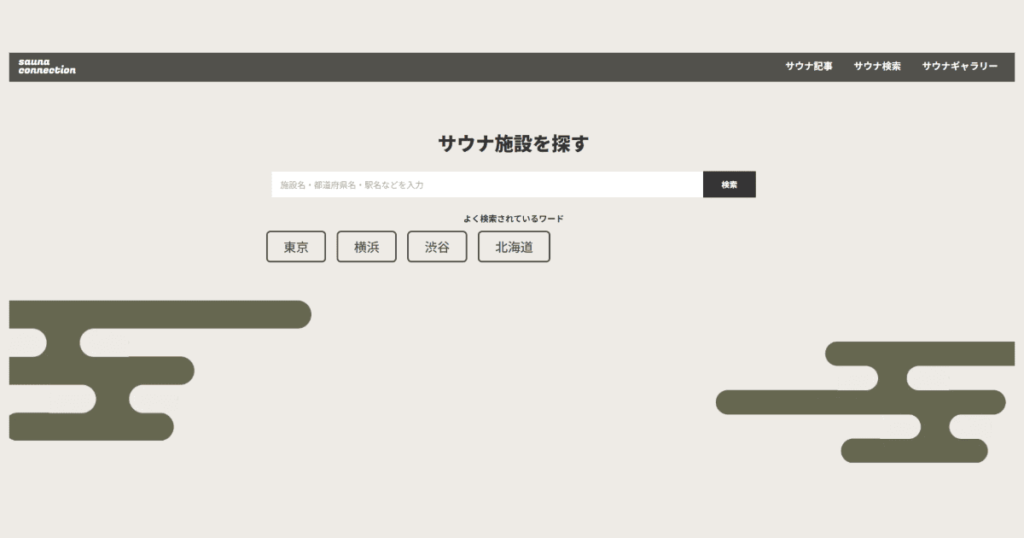This screenshot has width=1024, height=538.
Task: Open the サウナギャラリー page
Action: pyautogui.click(x=959, y=67)
